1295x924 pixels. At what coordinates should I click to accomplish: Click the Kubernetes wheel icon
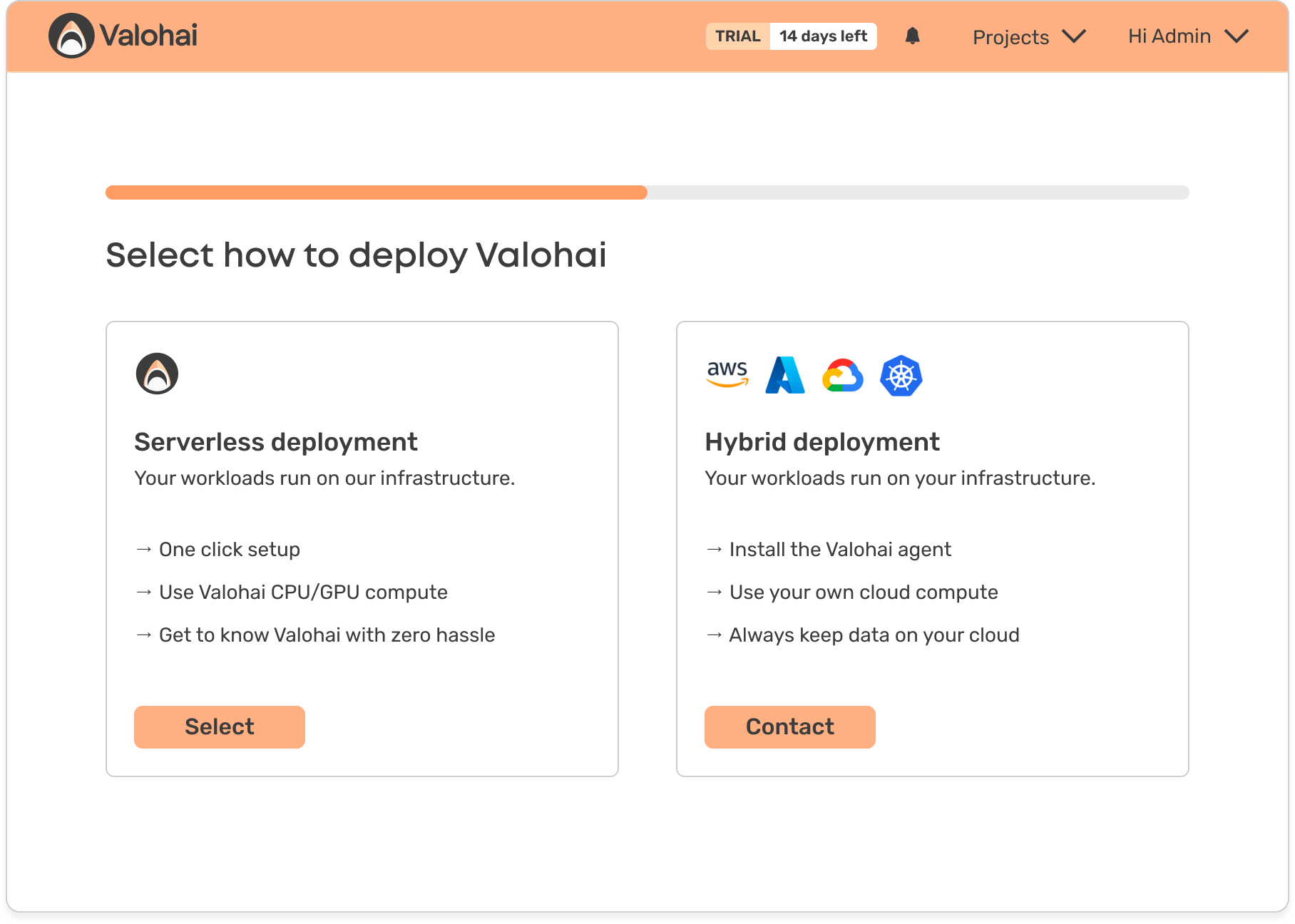pyautogui.click(x=901, y=376)
